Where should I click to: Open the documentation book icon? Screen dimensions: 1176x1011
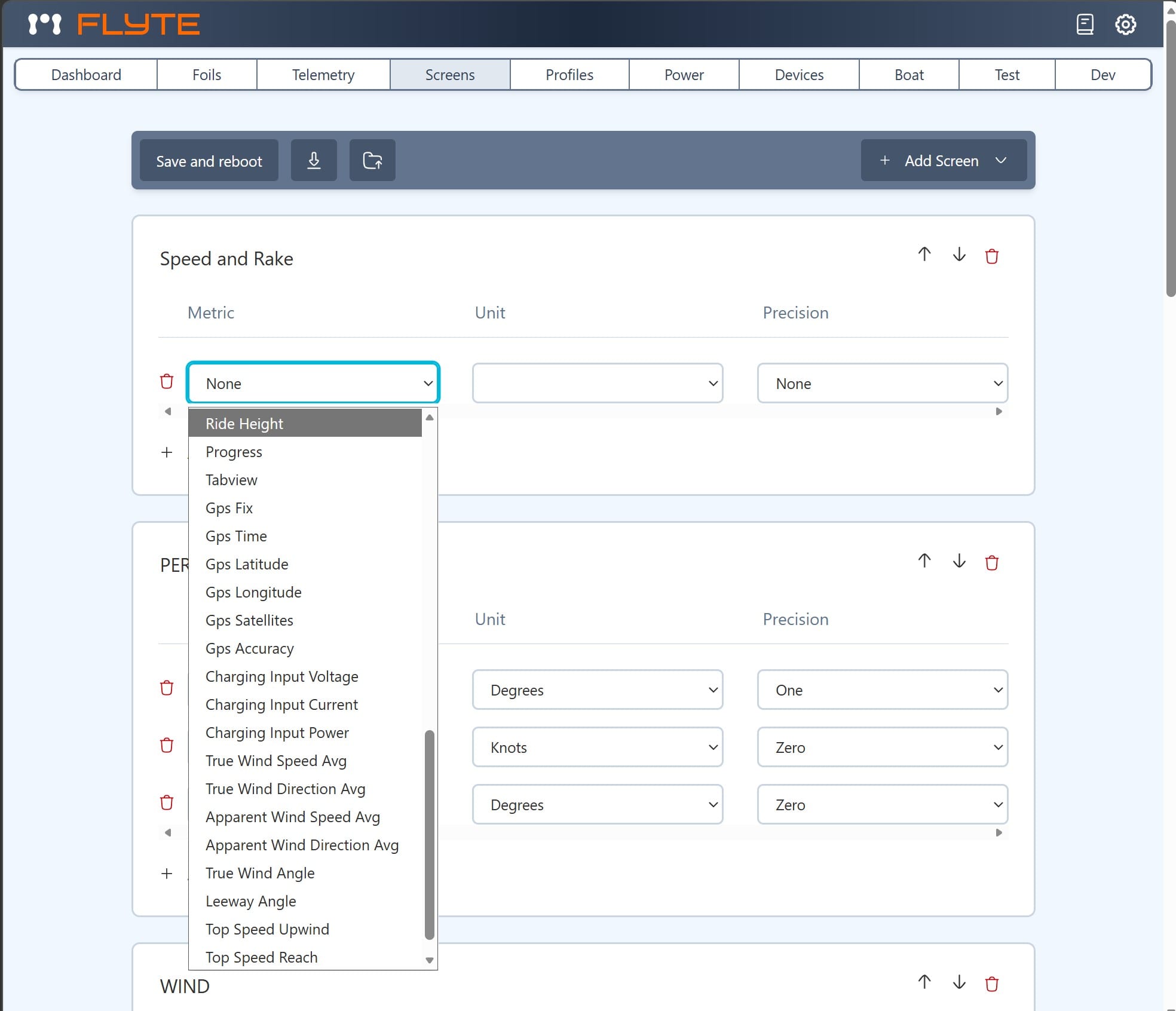(1085, 24)
